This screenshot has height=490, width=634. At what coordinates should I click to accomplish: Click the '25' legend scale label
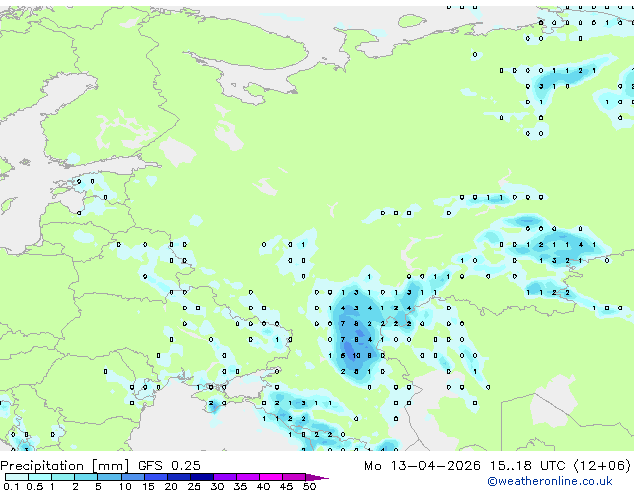194,486
